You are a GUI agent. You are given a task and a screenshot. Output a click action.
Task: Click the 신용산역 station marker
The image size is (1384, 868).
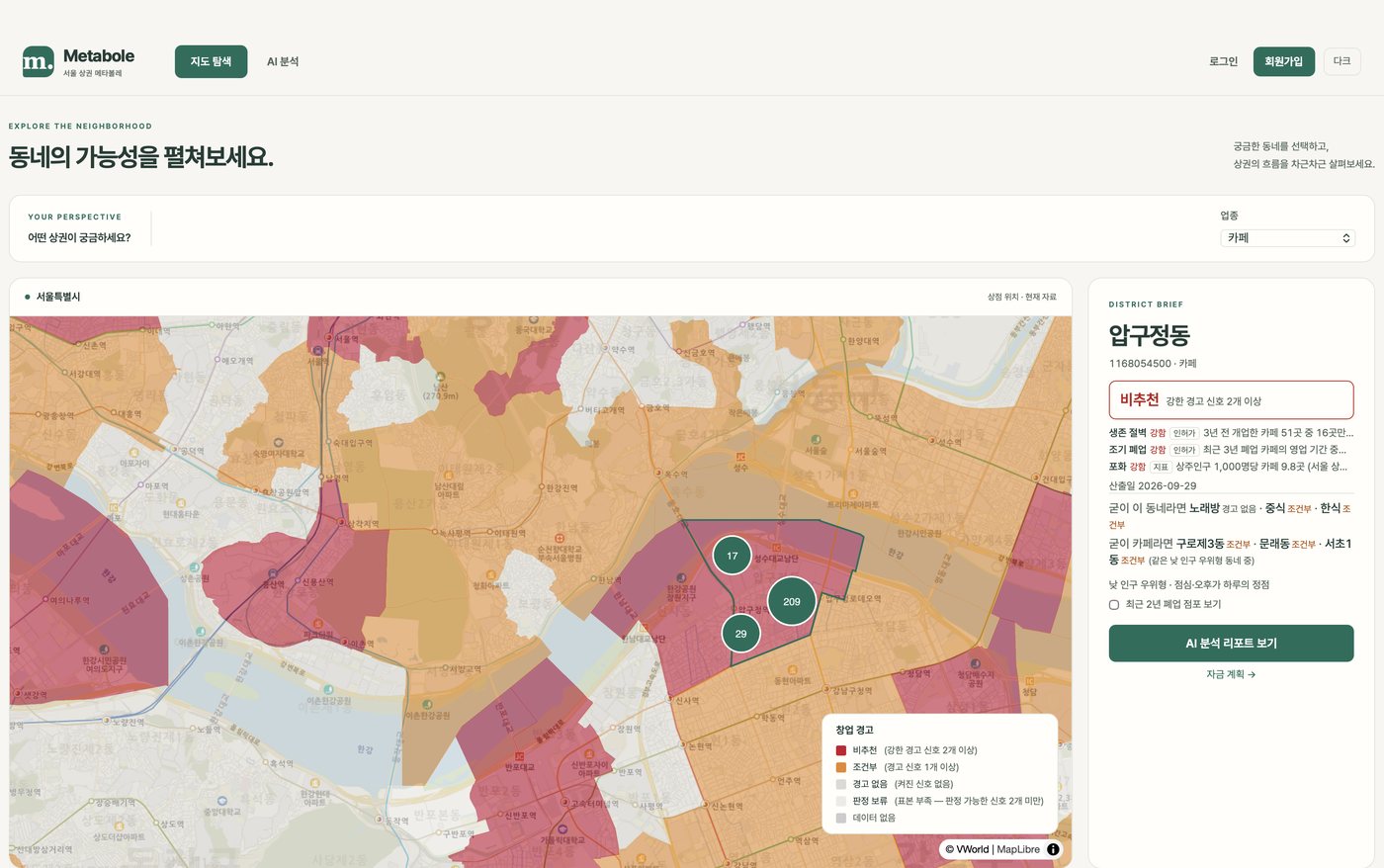[x=298, y=582]
